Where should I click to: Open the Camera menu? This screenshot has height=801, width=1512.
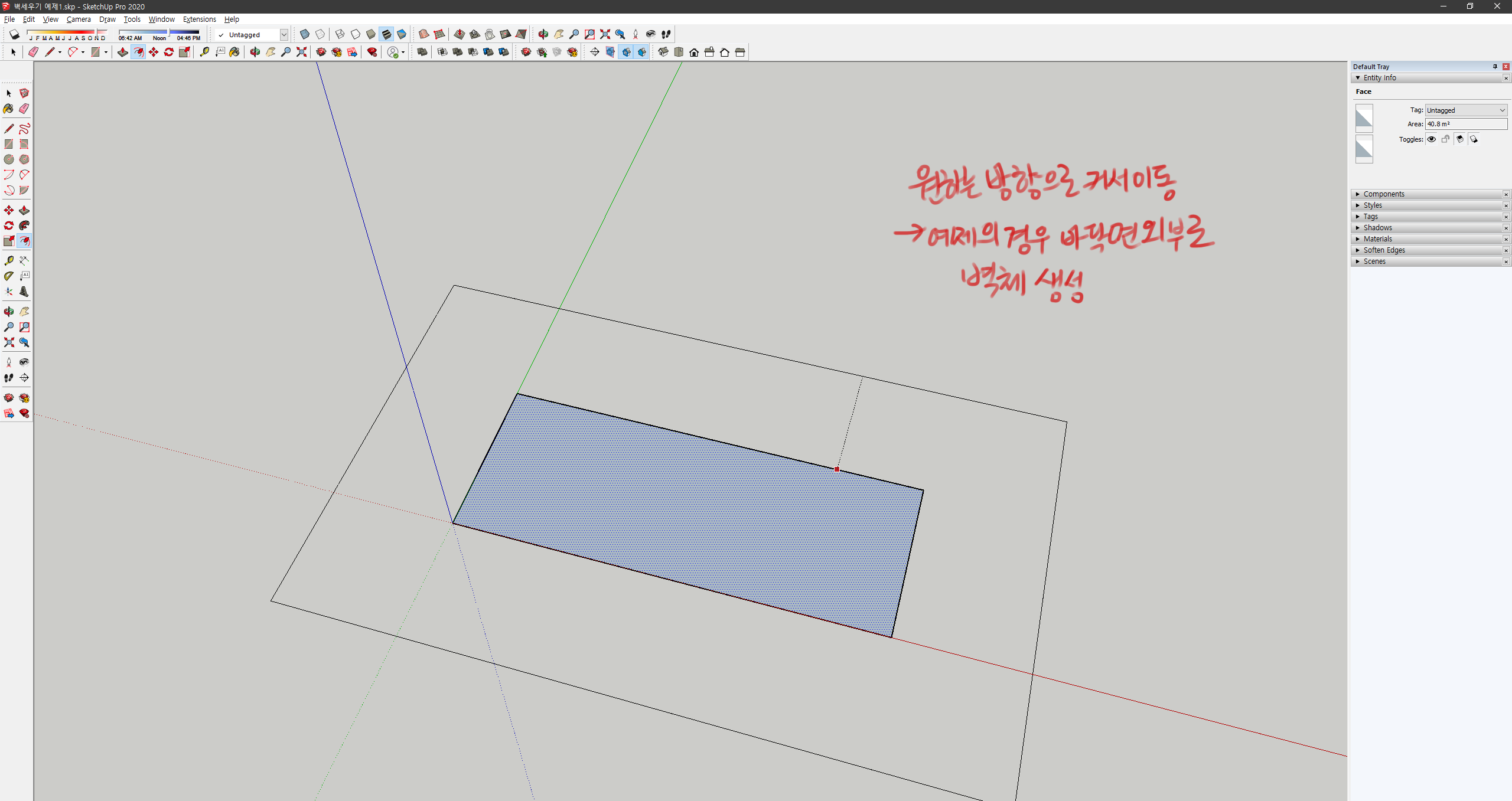pyautogui.click(x=79, y=19)
